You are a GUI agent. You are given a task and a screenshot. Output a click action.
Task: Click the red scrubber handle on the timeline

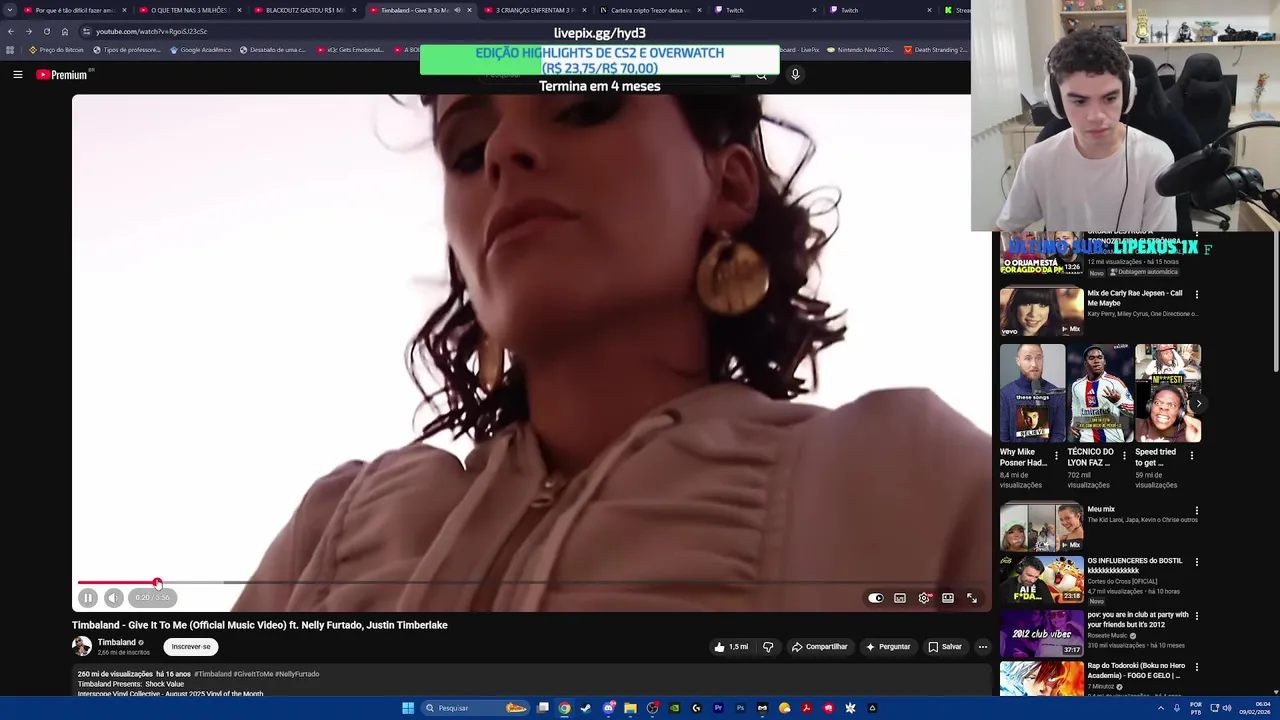click(157, 582)
